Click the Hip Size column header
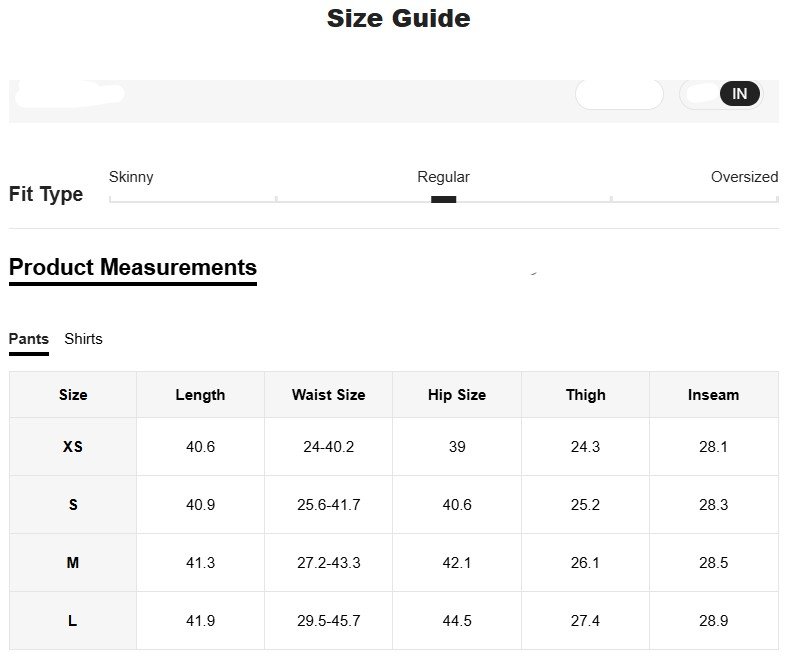This screenshot has width=795, height=660. pos(457,395)
